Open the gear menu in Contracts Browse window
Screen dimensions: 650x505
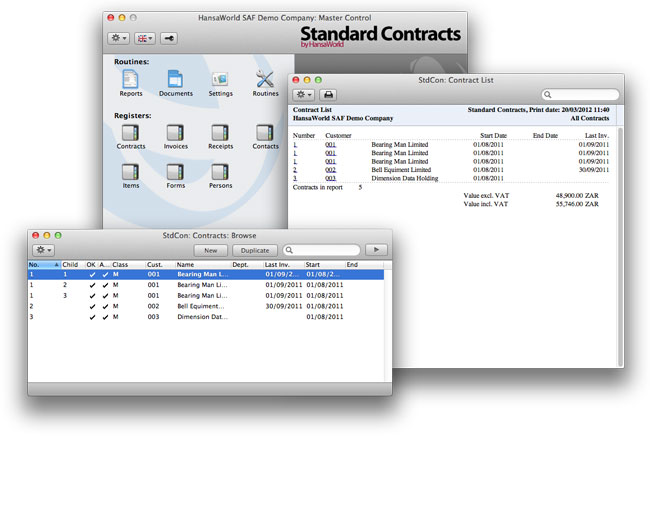point(43,250)
